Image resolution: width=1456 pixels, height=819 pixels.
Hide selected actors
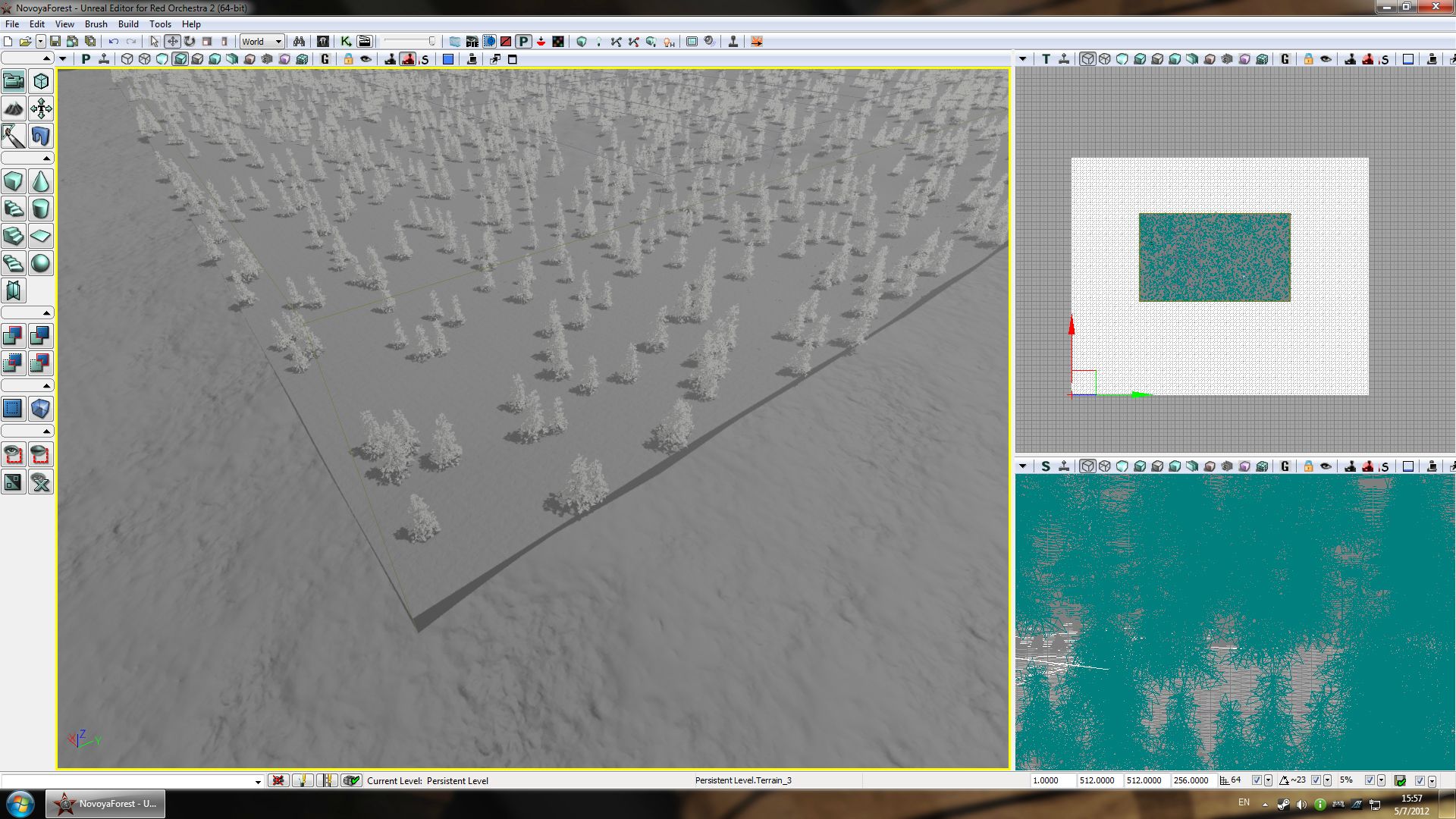pos(41,454)
